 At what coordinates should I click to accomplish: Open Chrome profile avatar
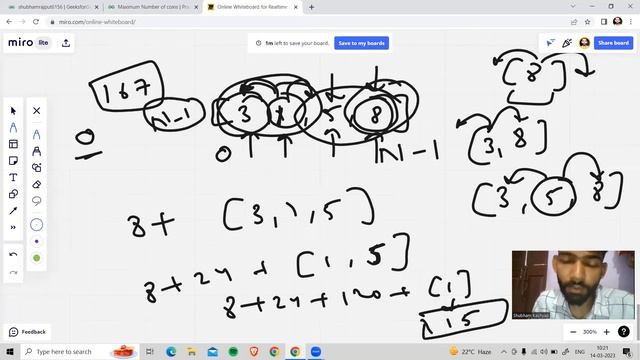[x=617, y=21]
